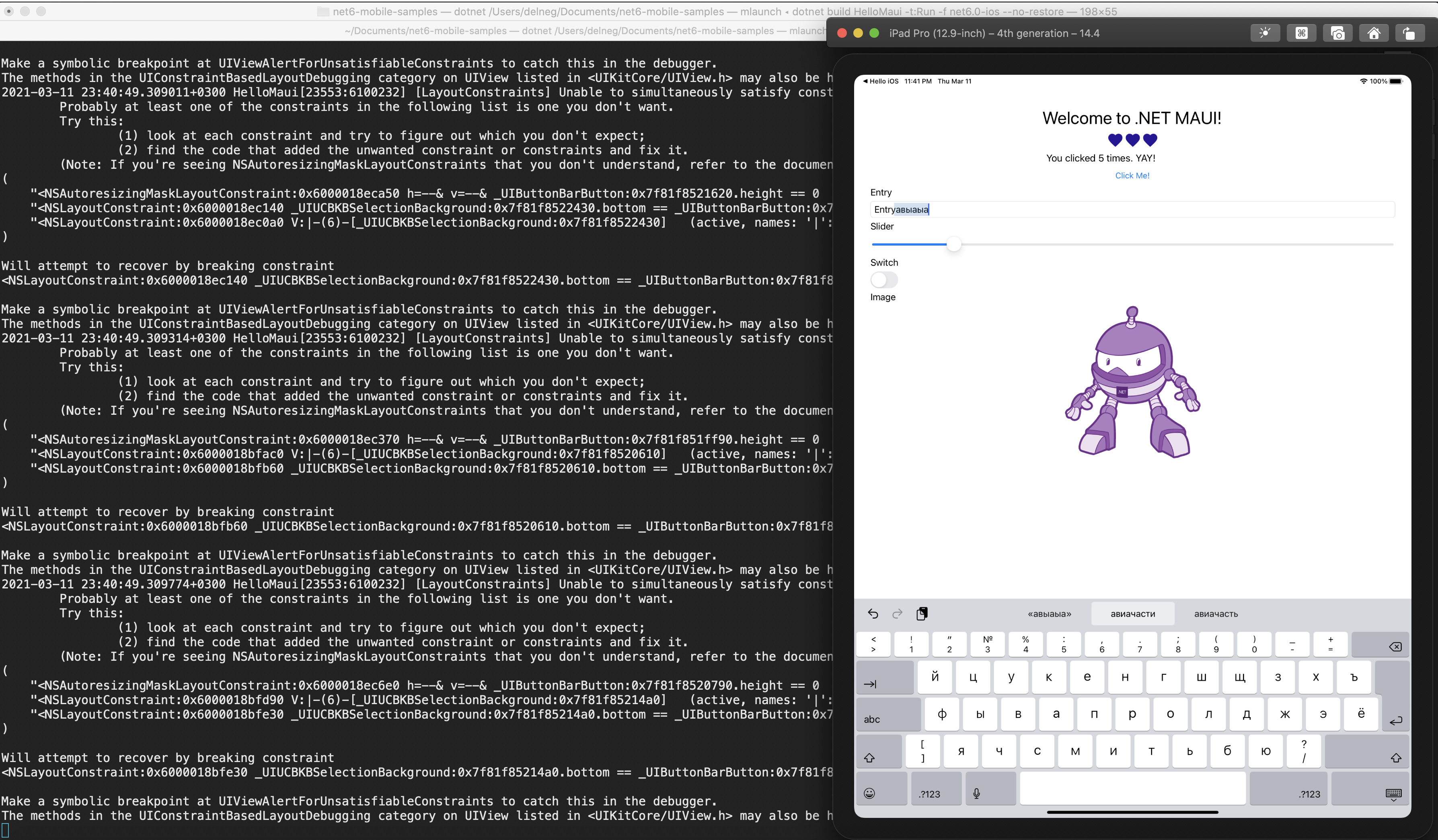Click the Slider thumb in the app
Screen dimensions: 1438x840
pyautogui.click(x=953, y=244)
